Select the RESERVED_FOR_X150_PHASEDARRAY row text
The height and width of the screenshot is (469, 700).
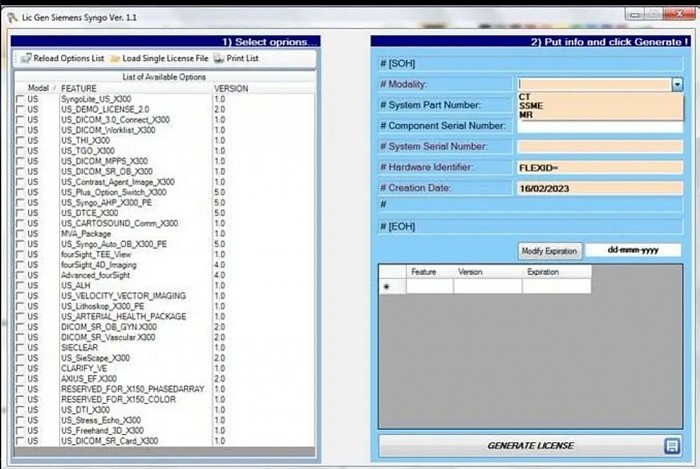pos(133,389)
